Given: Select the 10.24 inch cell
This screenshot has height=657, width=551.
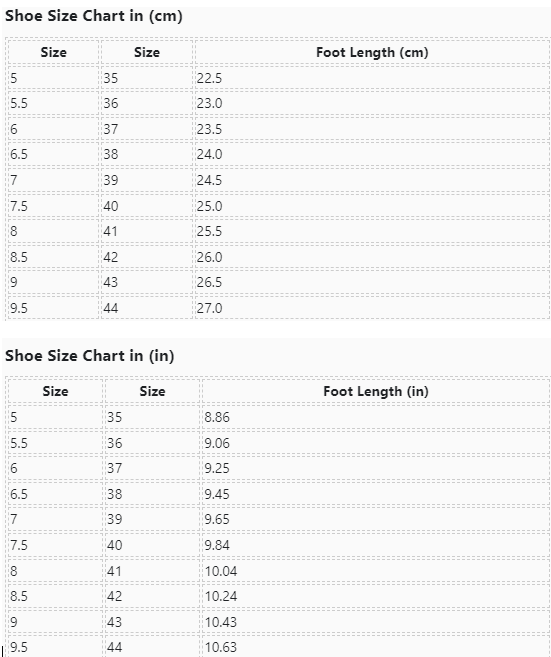Looking at the screenshot, I should tap(375, 596).
